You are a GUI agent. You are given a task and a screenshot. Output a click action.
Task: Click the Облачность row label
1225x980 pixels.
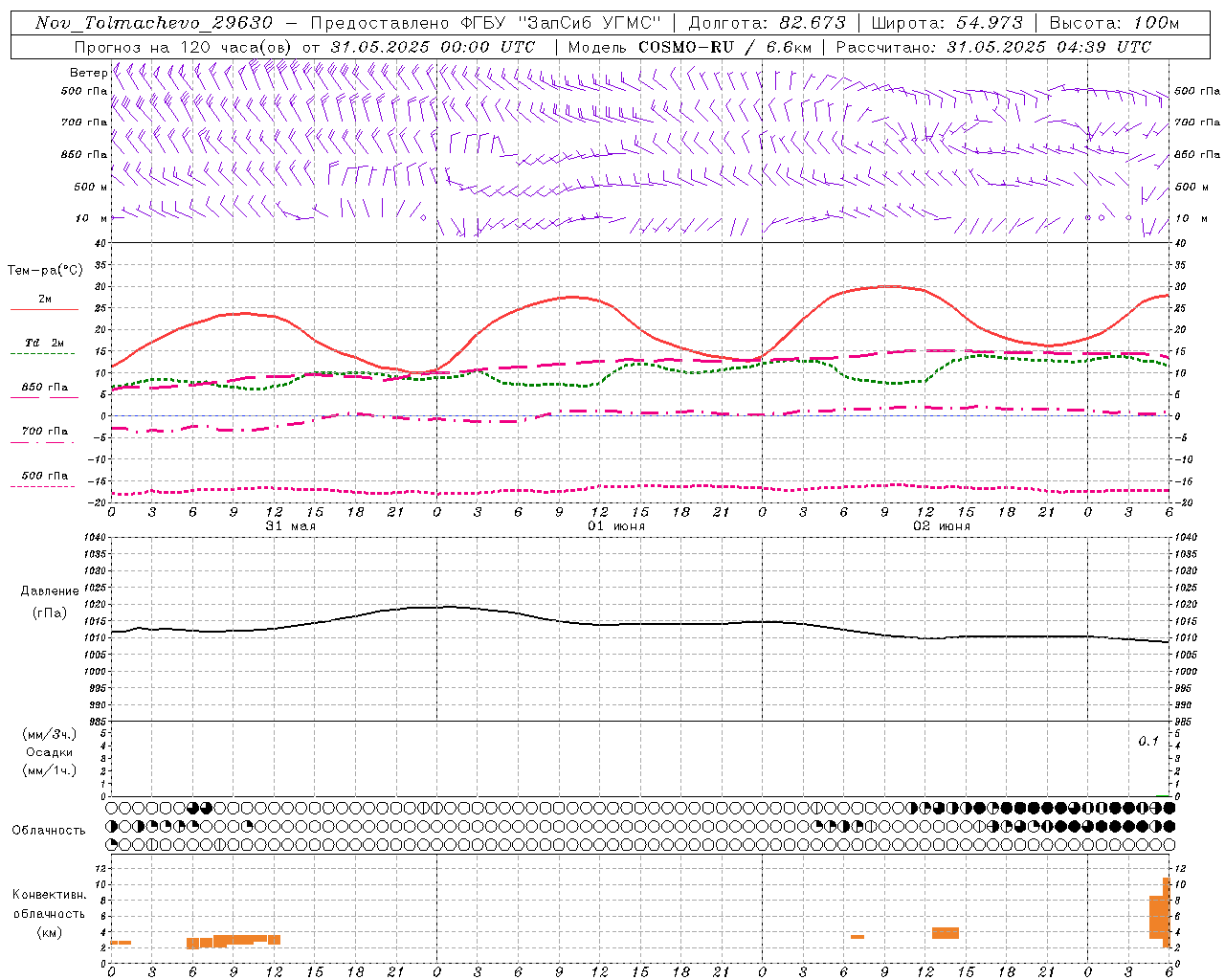pyautogui.click(x=49, y=830)
